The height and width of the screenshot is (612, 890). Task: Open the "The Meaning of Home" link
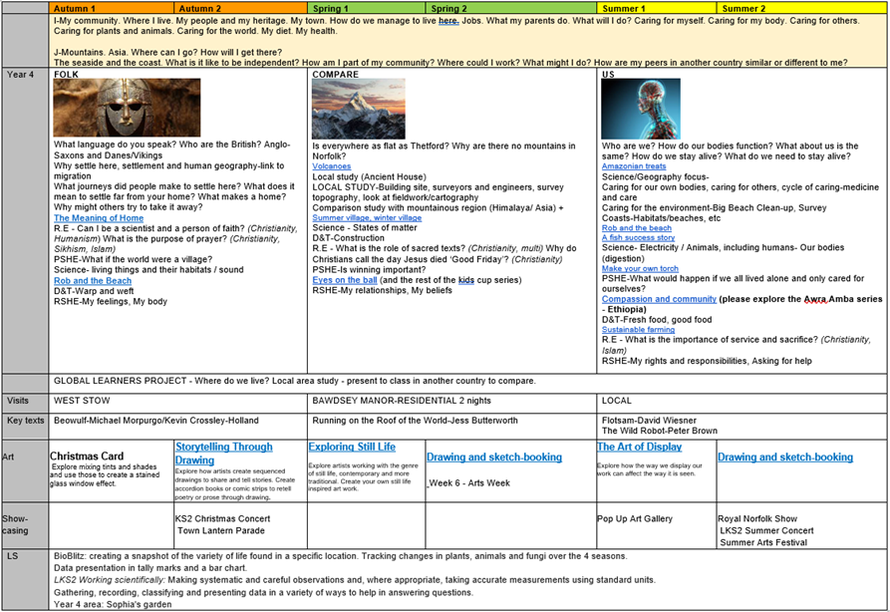pos(98,218)
